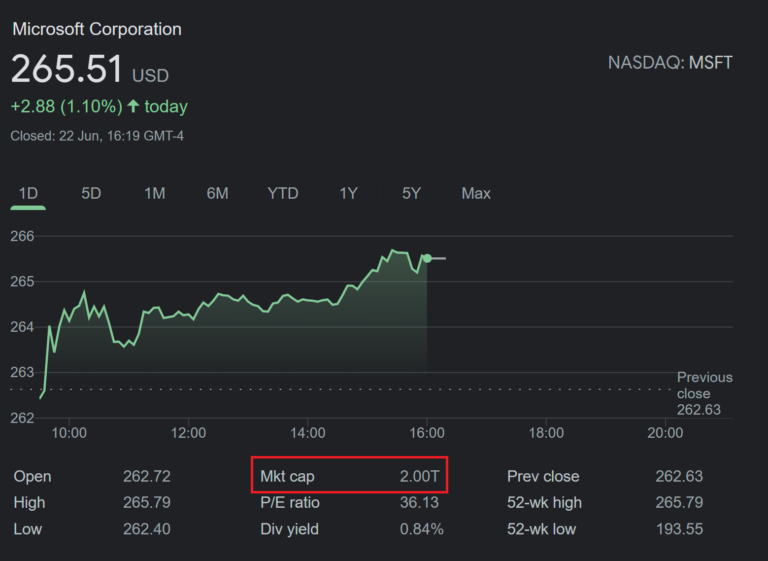The image size is (768, 561).
Task: Select the Max time range tab
Action: (476, 193)
